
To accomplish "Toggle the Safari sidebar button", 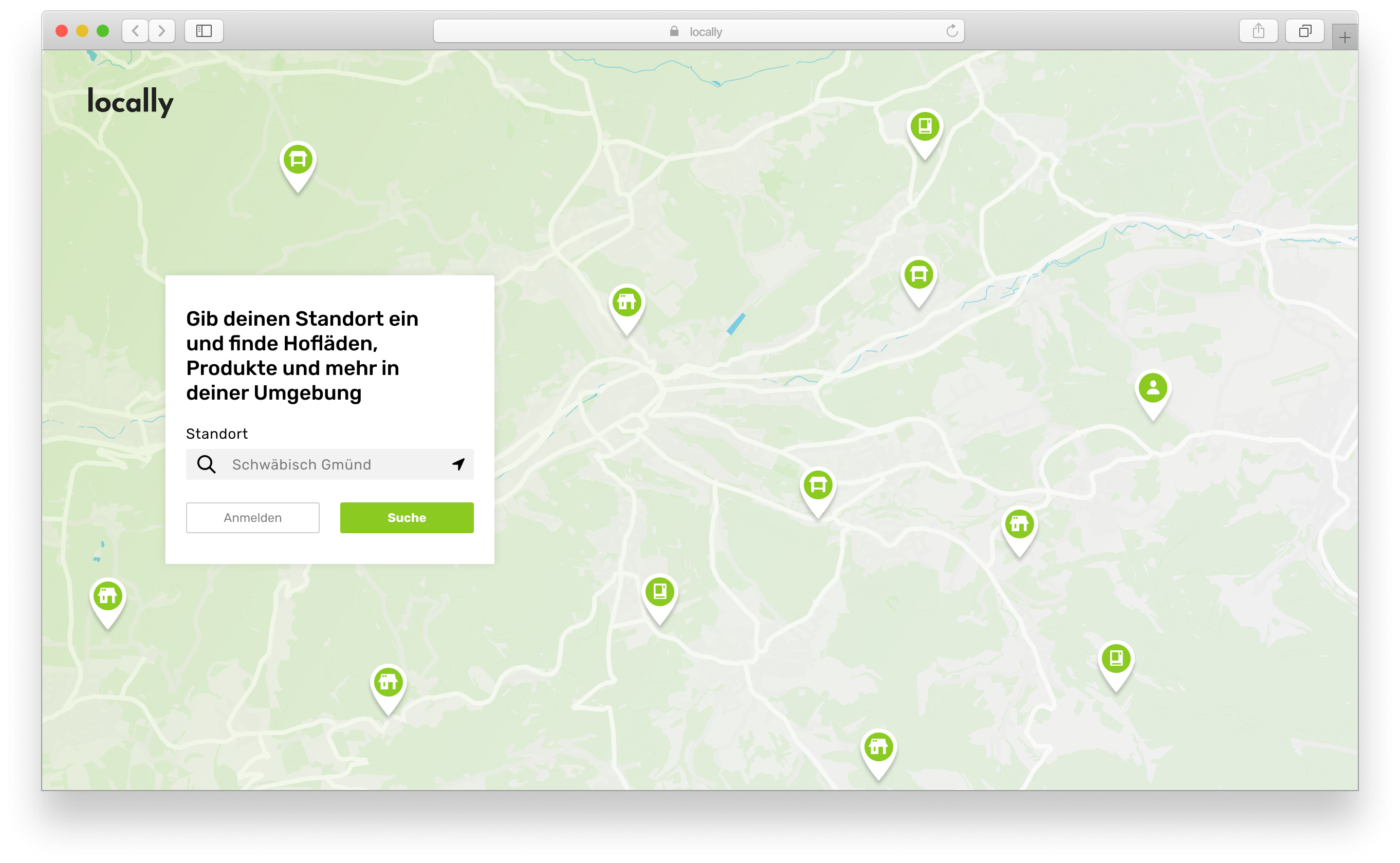I will pos(204,31).
